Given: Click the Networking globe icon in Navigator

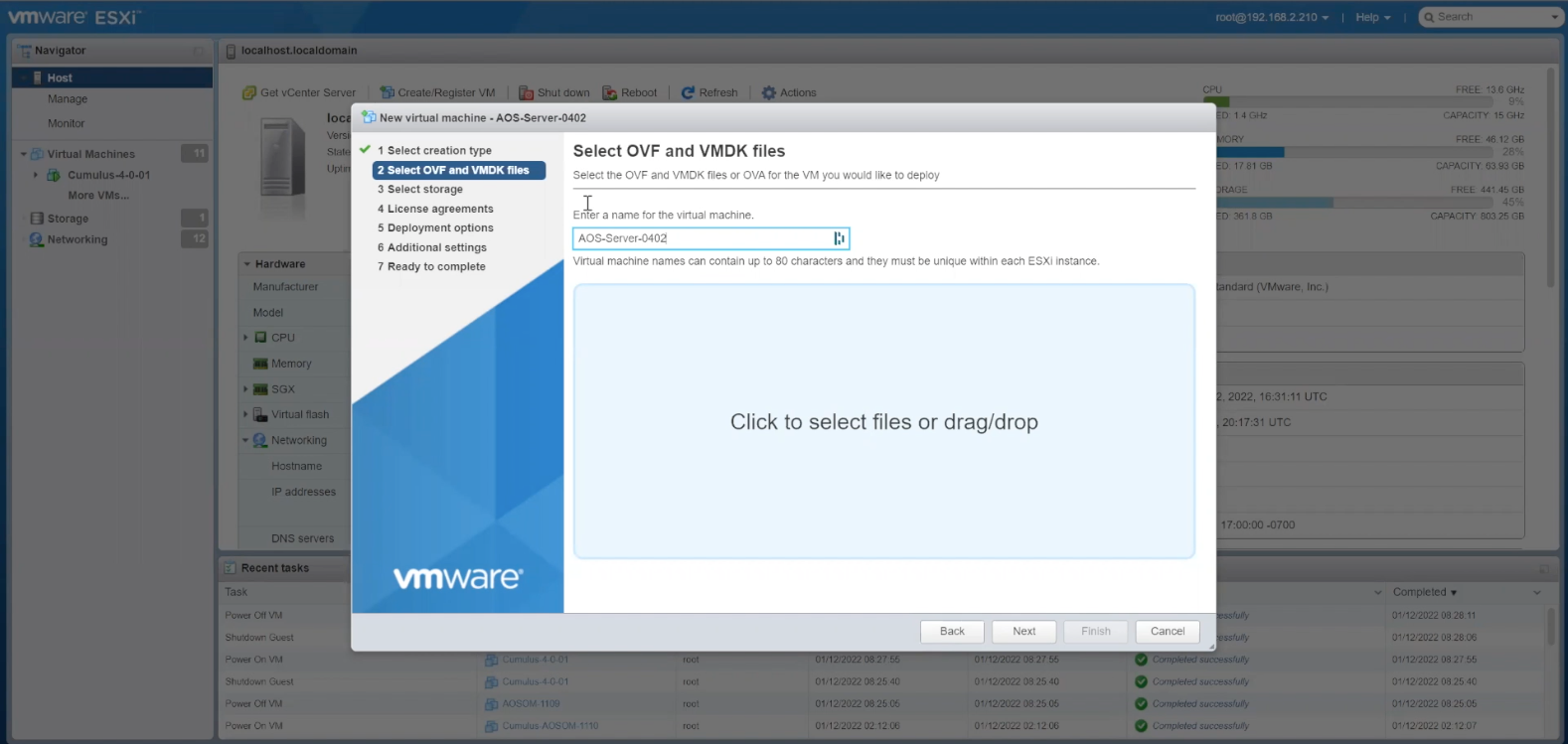Looking at the screenshot, I should point(38,239).
